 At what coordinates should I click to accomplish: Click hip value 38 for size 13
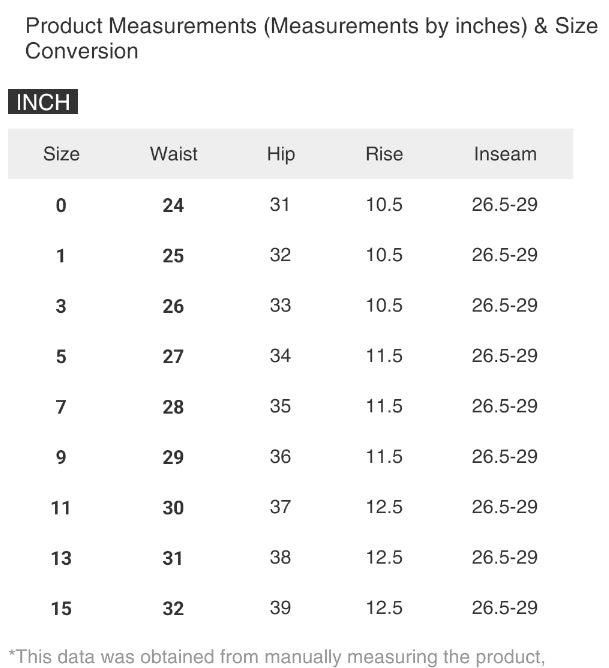(x=280, y=557)
